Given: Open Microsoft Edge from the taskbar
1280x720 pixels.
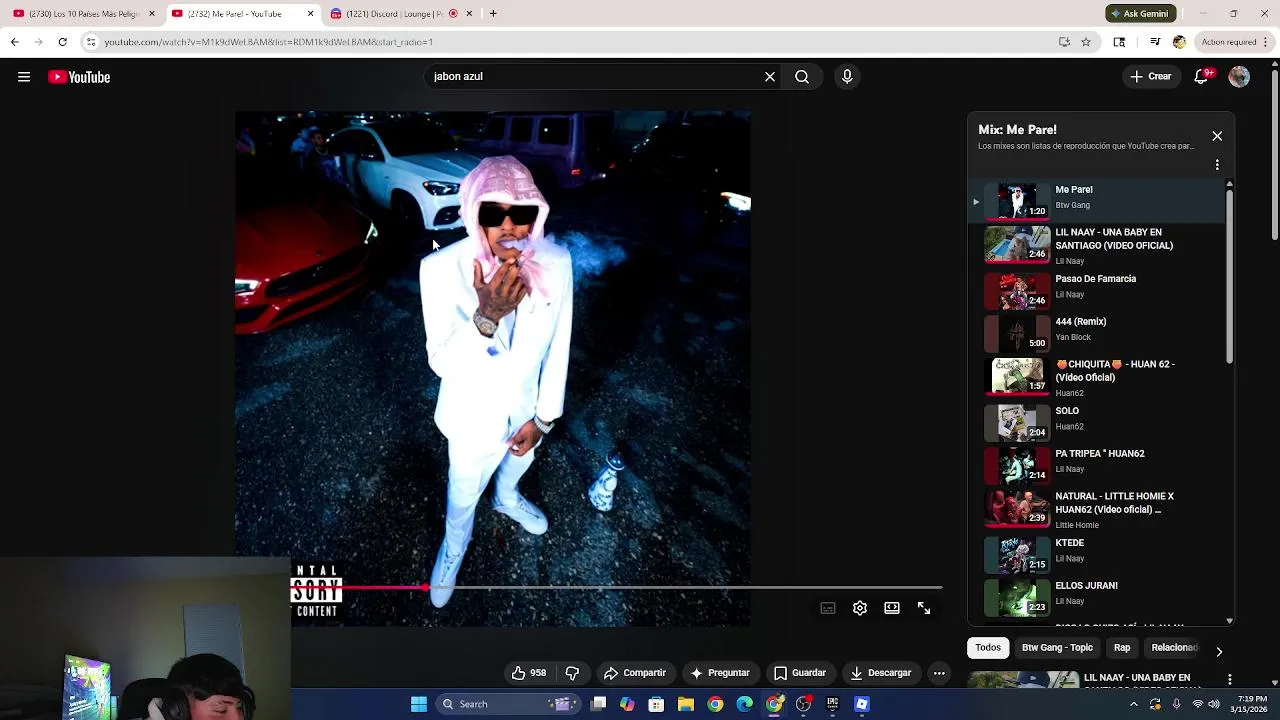Looking at the screenshot, I should [745, 704].
